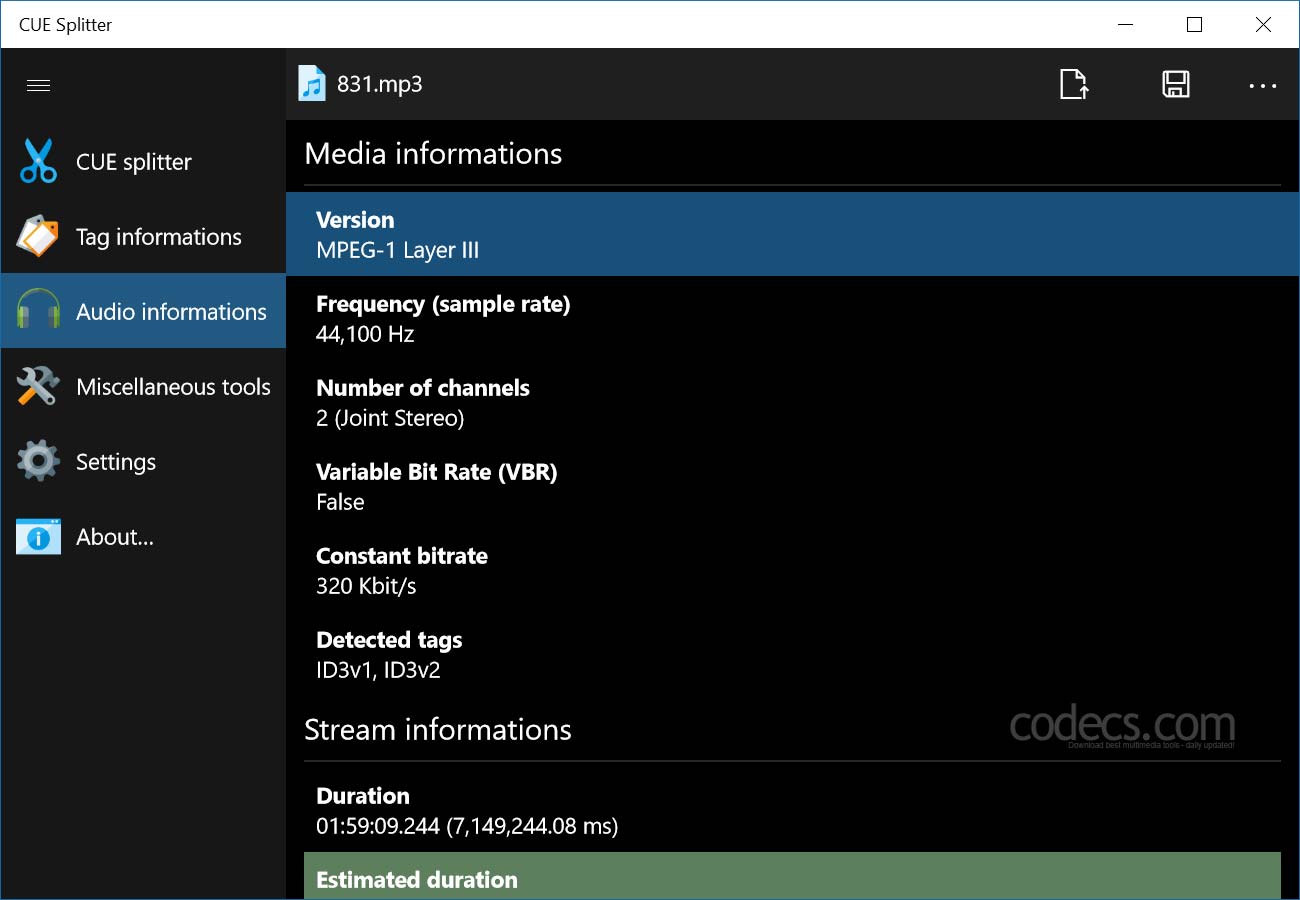Click the headphones Audio informations icon
The height and width of the screenshot is (900, 1300).
(38, 311)
